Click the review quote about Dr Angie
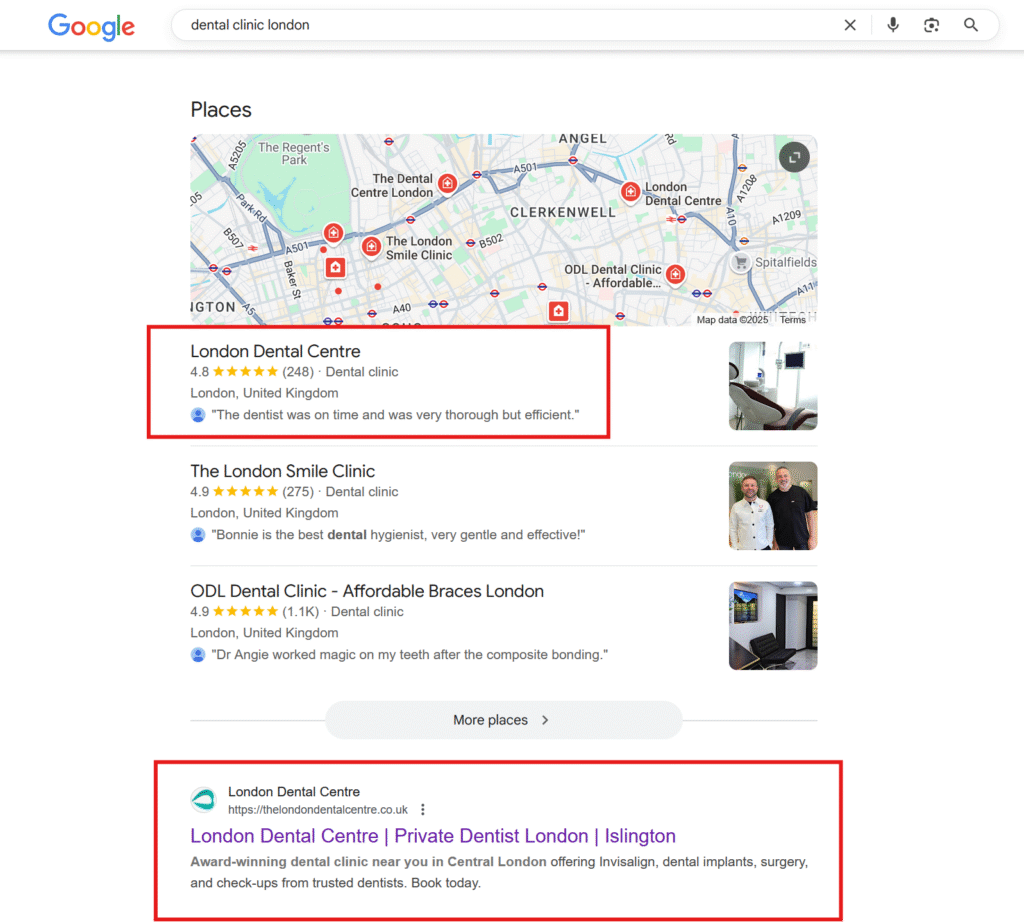Screen dimensions: 1024x922 pos(409,654)
